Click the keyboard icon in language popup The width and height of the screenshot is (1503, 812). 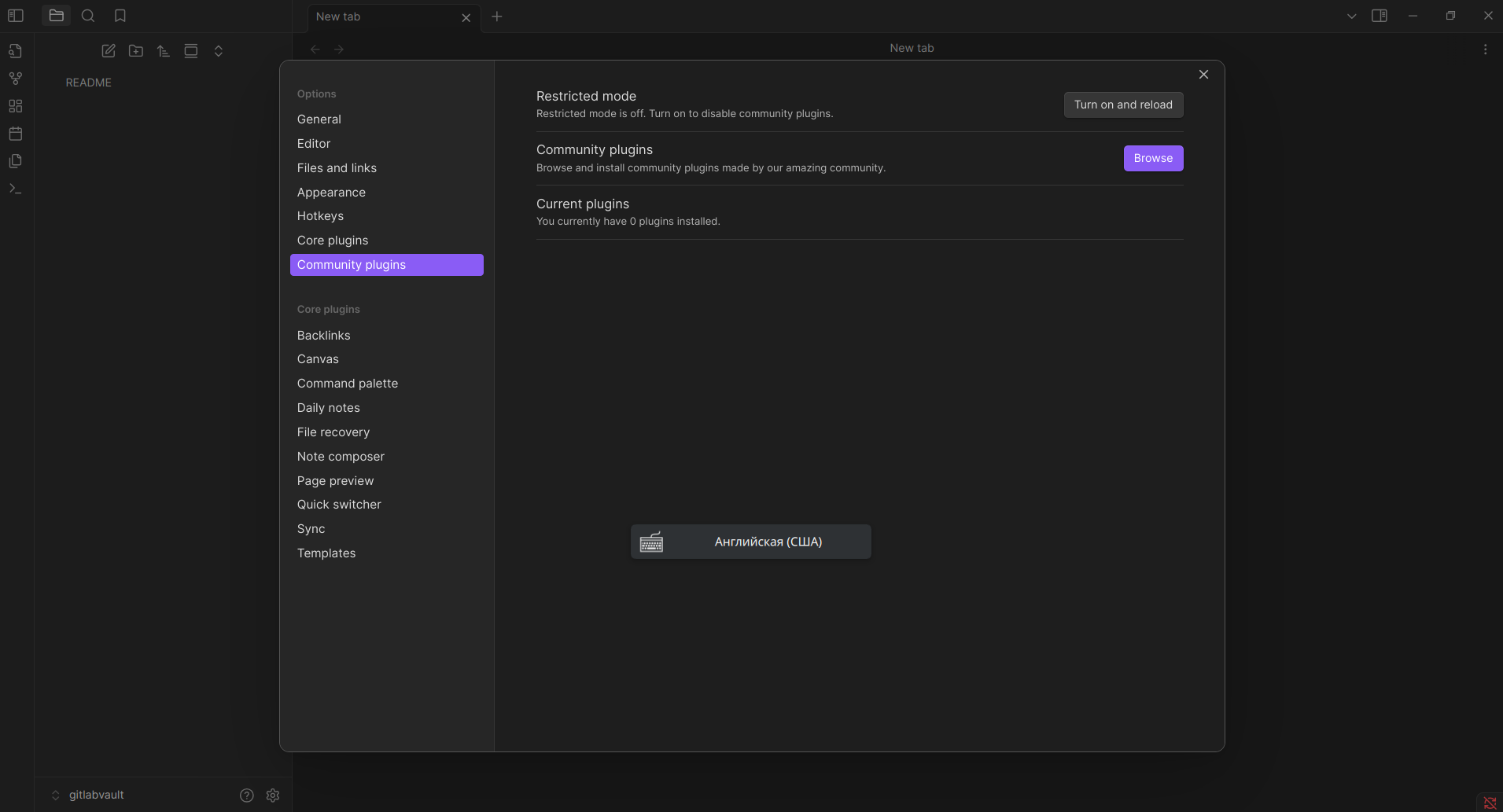651,542
